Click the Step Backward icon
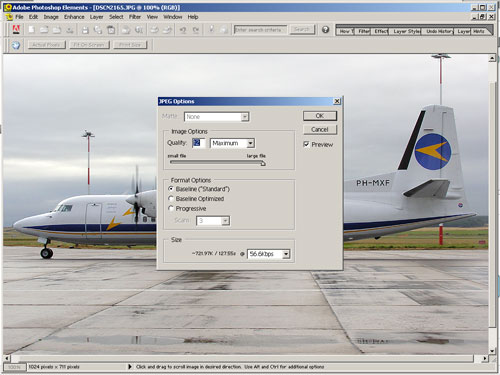The image size is (500, 375). coord(183,30)
